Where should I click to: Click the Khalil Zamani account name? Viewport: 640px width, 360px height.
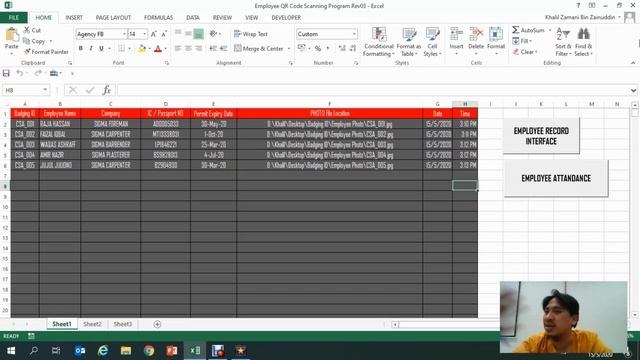[x=580, y=17]
